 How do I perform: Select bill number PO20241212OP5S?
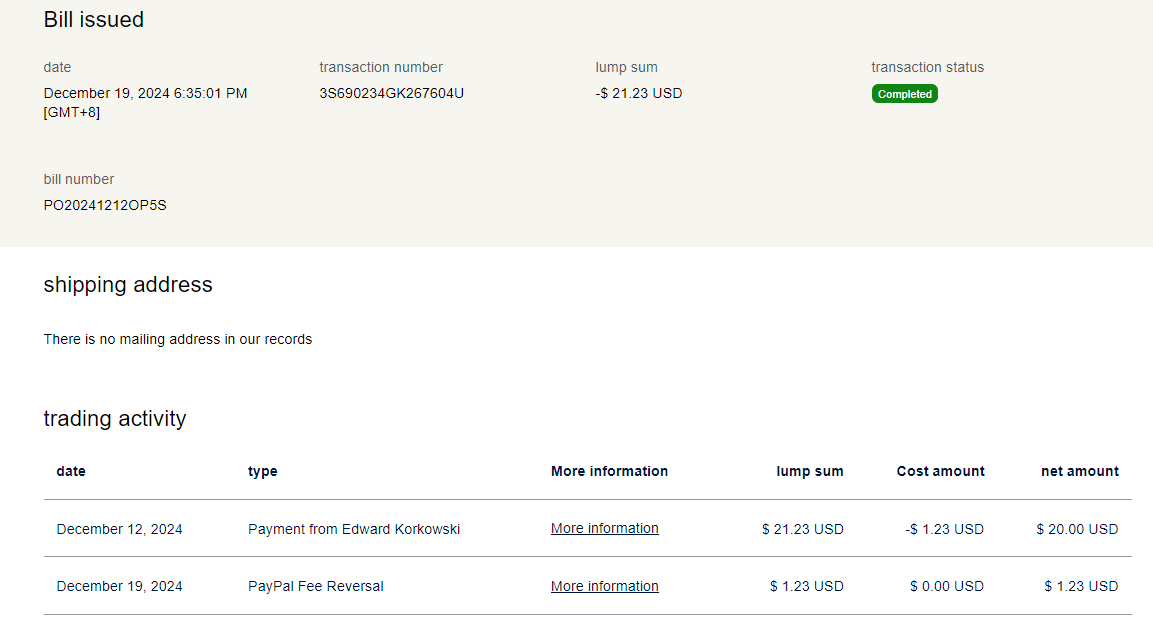pyautogui.click(x=105, y=206)
